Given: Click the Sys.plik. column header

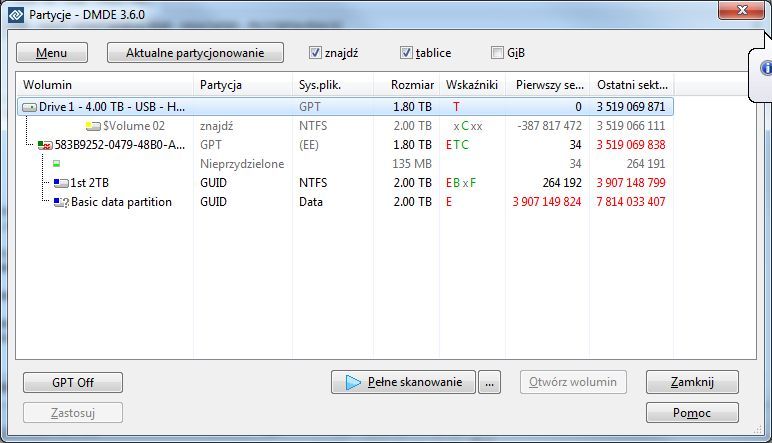Looking at the screenshot, I should 333,85.
